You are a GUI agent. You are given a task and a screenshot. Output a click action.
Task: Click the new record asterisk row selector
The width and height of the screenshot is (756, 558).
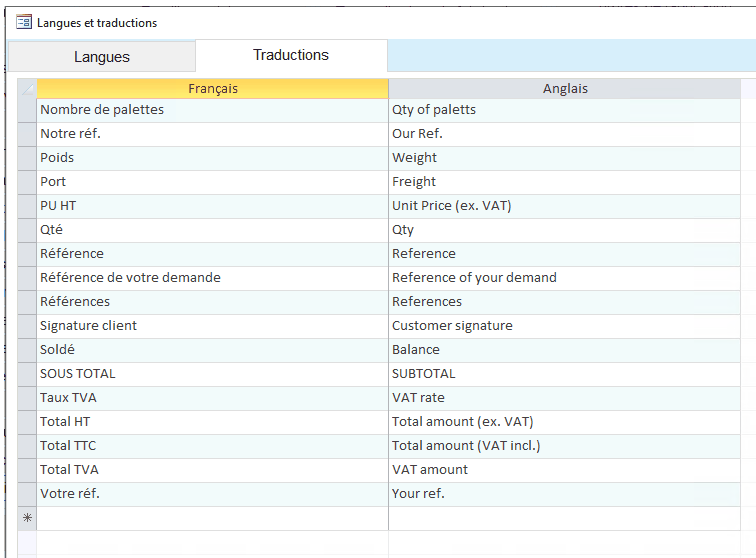(27, 518)
